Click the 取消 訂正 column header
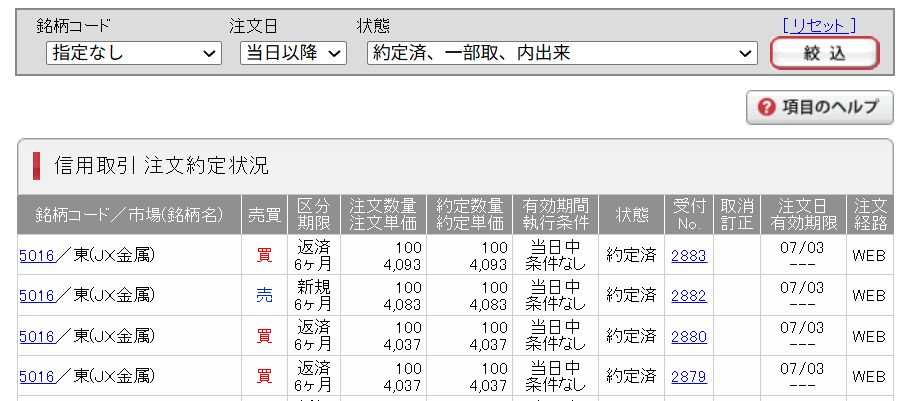 click(x=737, y=215)
